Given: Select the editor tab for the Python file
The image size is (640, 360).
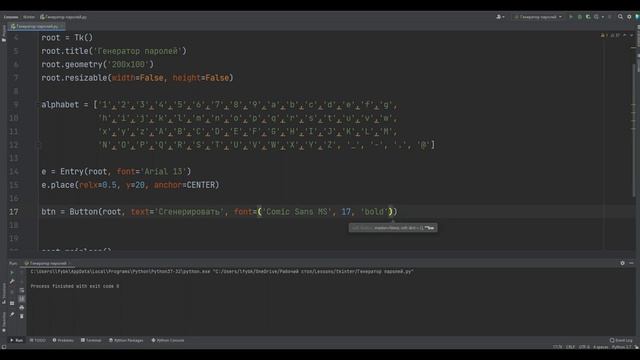Looking at the screenshot, I should (35, 26).
